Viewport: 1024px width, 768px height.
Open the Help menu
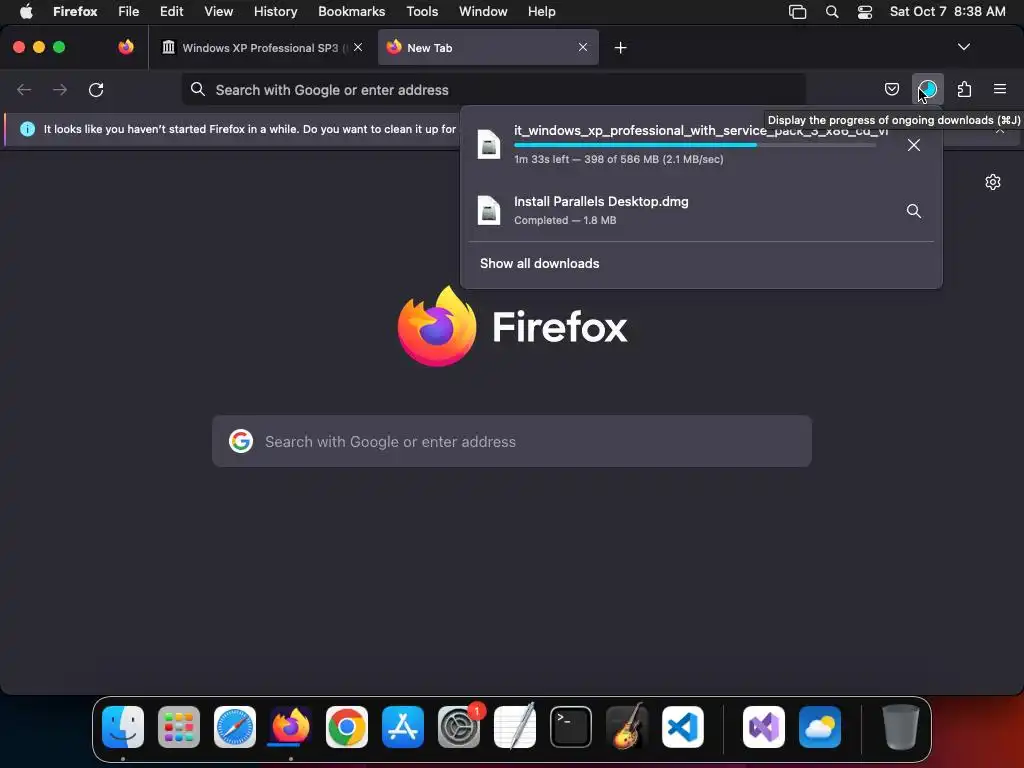(541, 11)
